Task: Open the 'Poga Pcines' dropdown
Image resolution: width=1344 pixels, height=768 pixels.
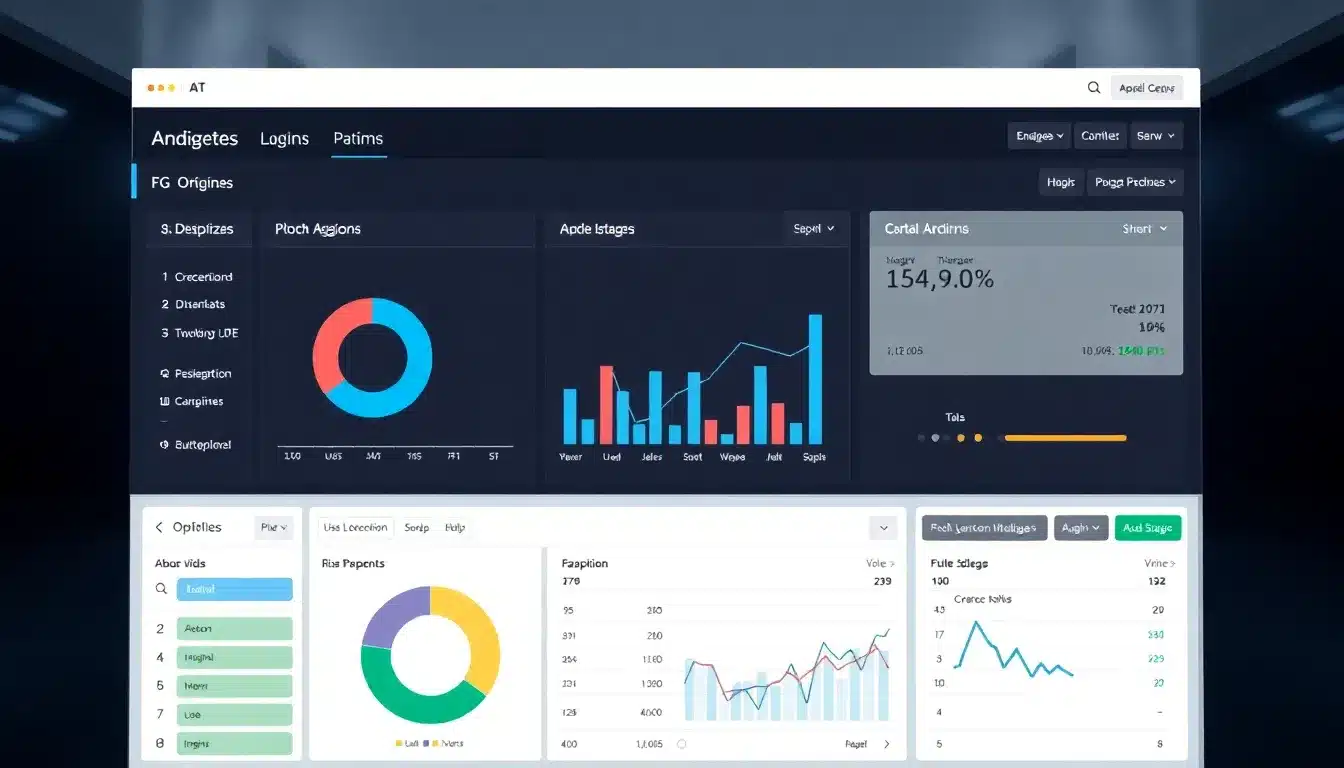Action: coord(1135,182)
